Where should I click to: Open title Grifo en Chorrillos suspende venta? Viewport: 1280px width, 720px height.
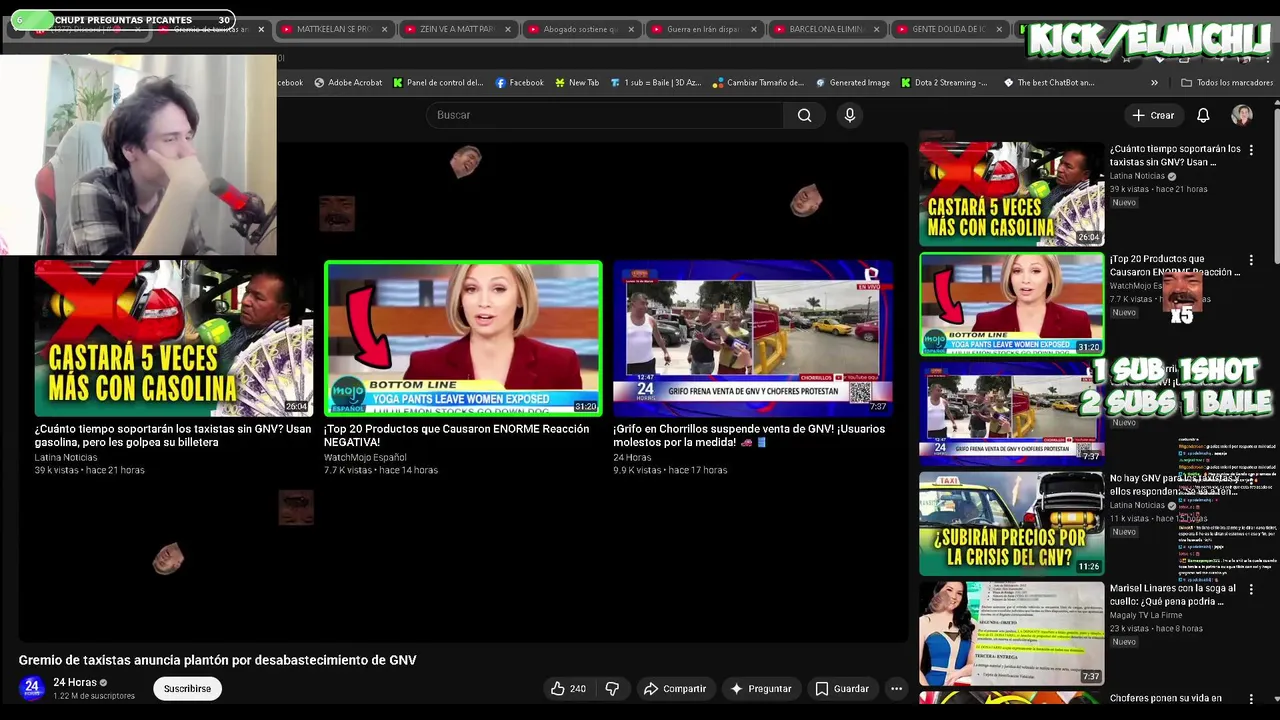click(x=749, y=435)
